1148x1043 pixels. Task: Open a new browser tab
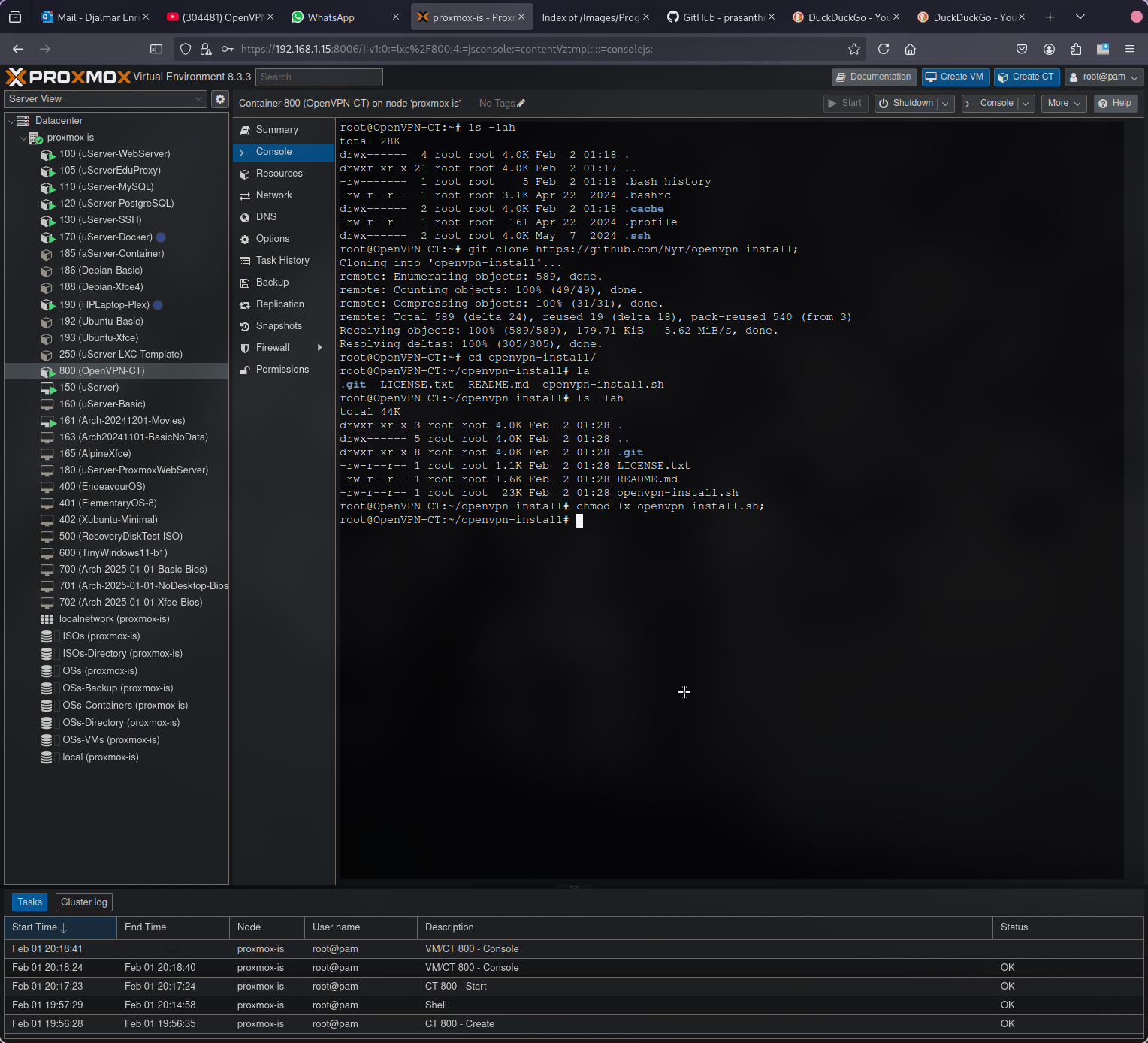pos(1050,17)
